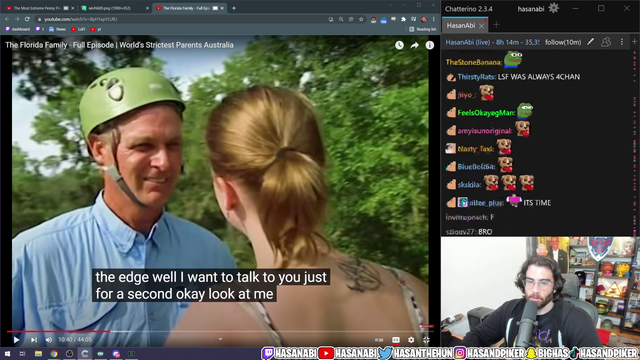Go forward in browser history

click(x=17, y=19)
